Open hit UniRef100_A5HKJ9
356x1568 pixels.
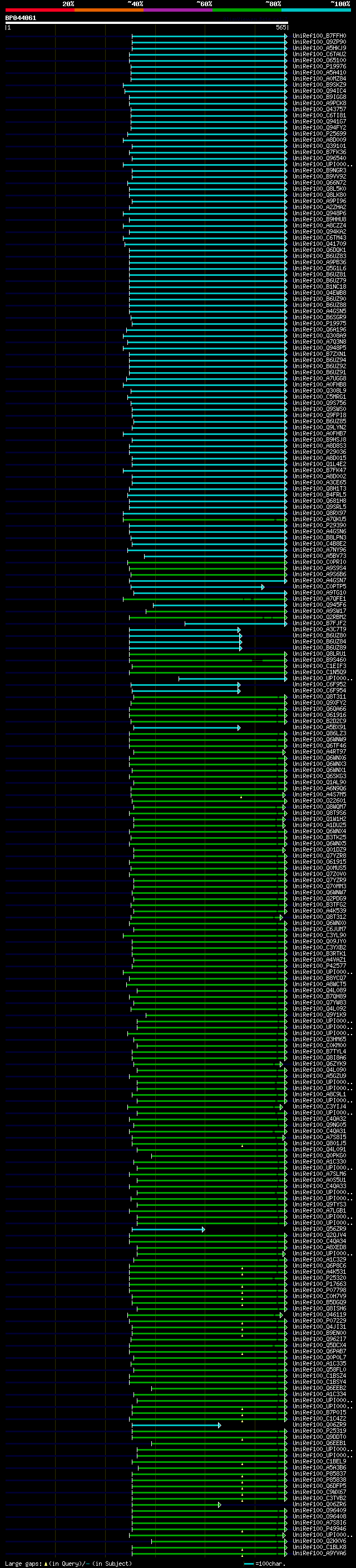[319, 48]
